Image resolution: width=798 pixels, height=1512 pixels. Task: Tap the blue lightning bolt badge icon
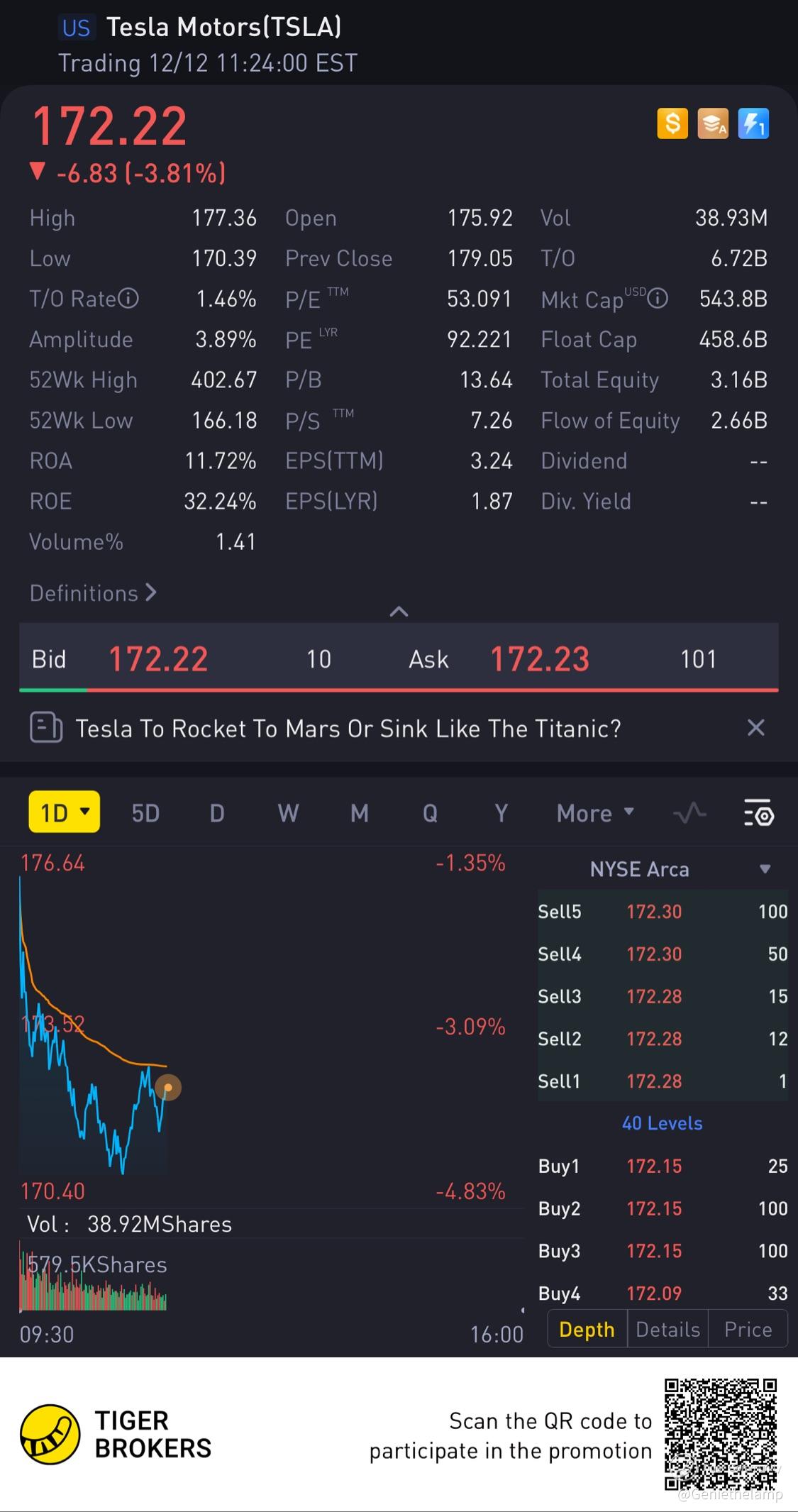(753, 123)
